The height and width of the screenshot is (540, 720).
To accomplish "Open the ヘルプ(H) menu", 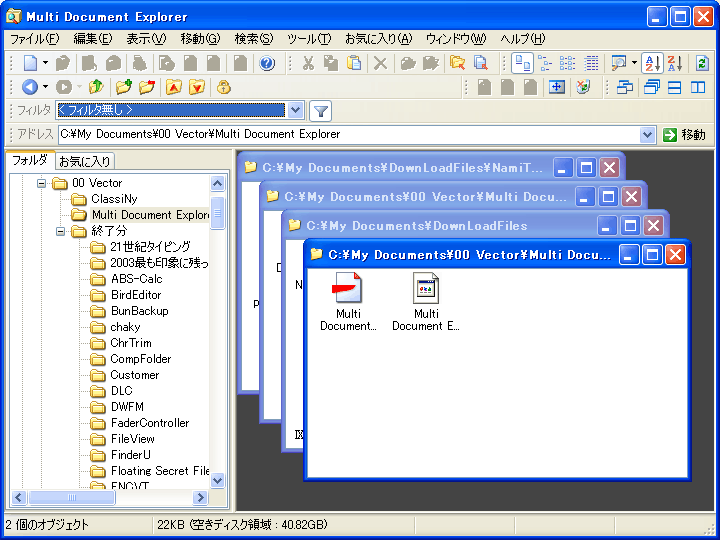I will pos(523,39).
